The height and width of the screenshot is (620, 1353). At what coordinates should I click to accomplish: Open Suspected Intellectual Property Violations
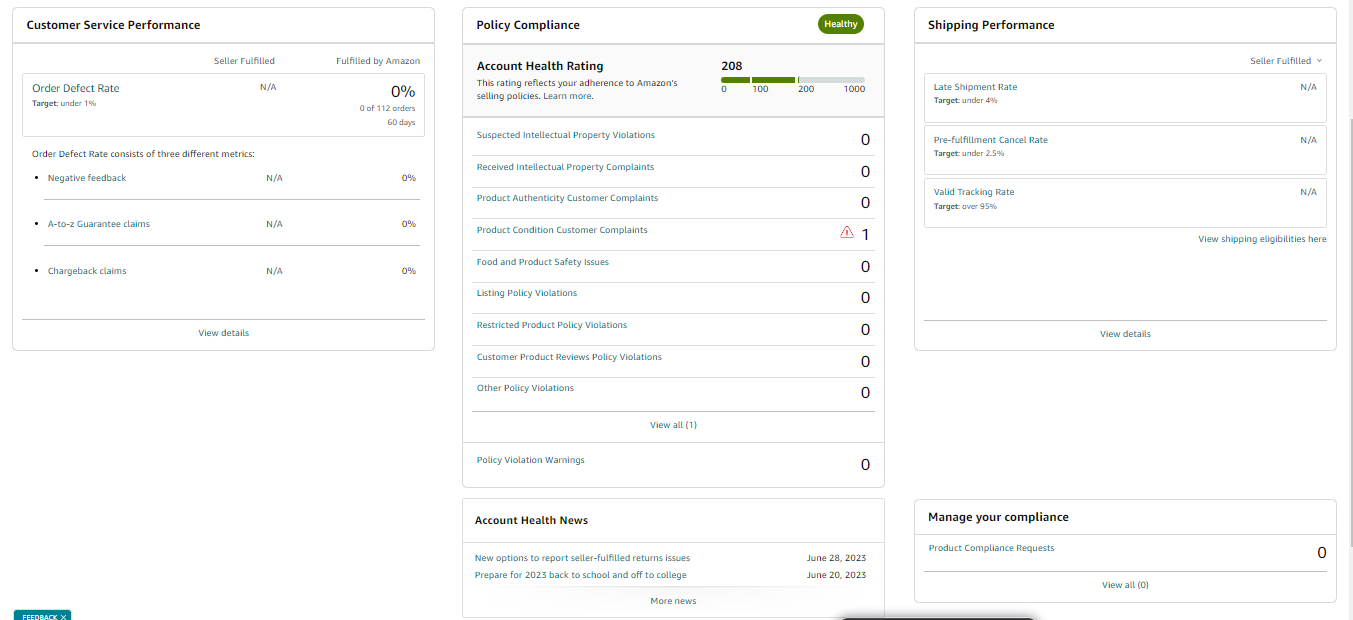pyautogui.click(x=566, y=135)
